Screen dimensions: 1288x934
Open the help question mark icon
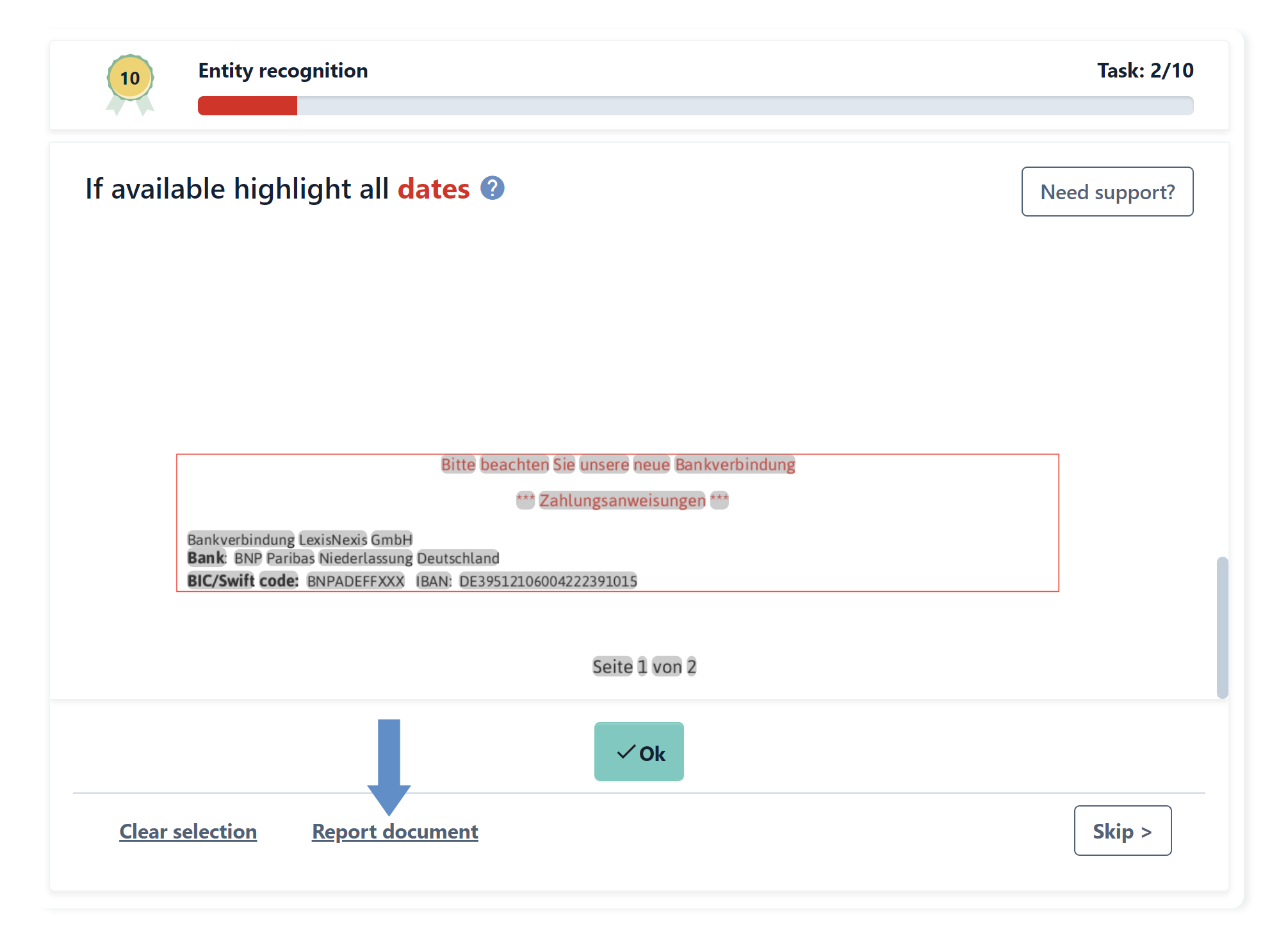pyautogui.click(x=493, y=188)
